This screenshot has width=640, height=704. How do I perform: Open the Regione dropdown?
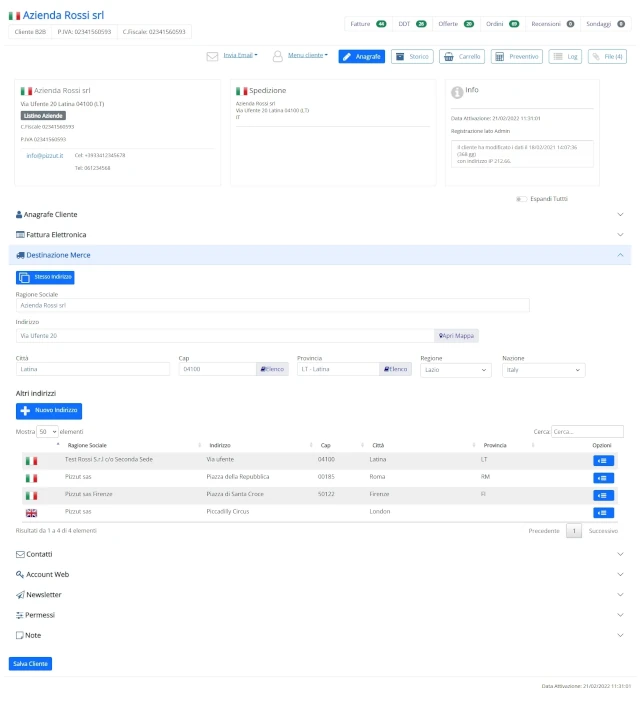pos(455,370)
